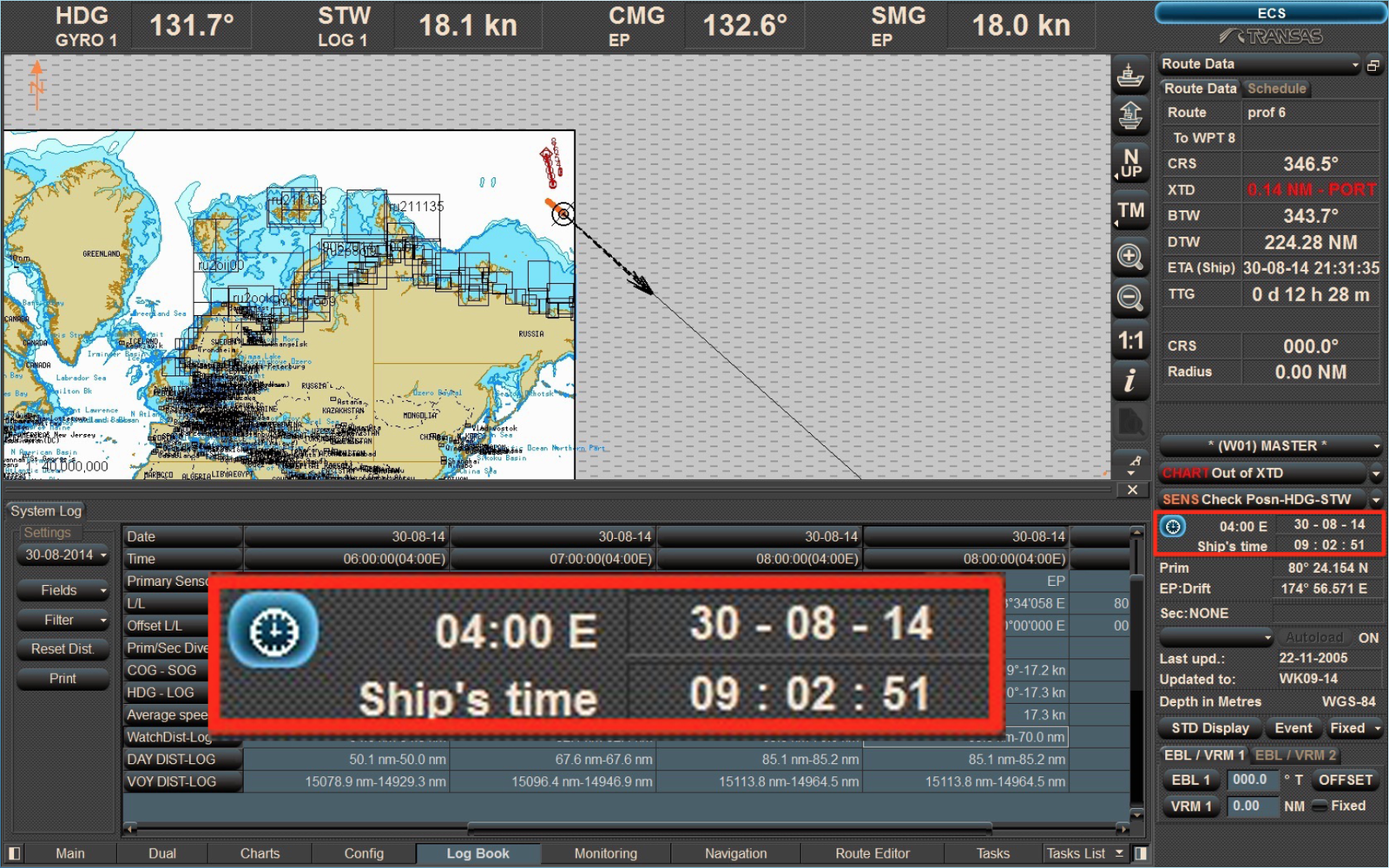Click the greyed-out document icon below info
The width and height of the screenshot is (1389, 868).
tap(1129, 422)
